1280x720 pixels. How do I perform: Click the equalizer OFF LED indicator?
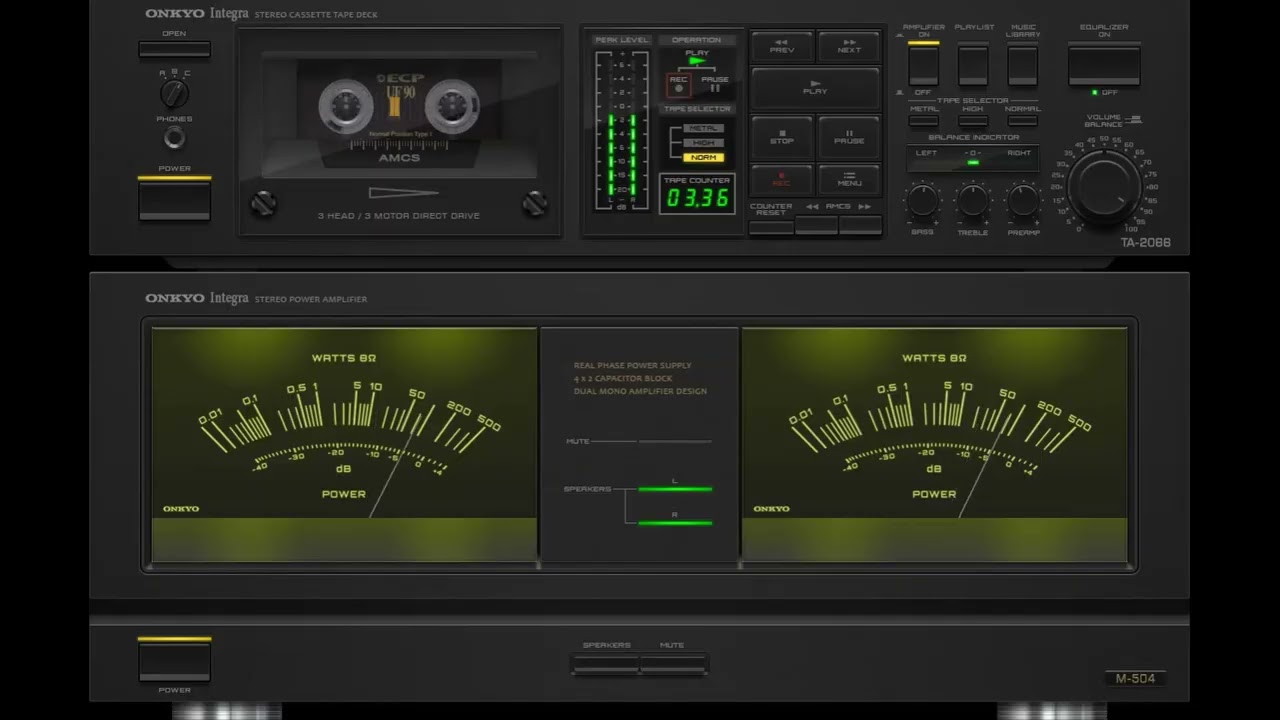[1095, 92]
